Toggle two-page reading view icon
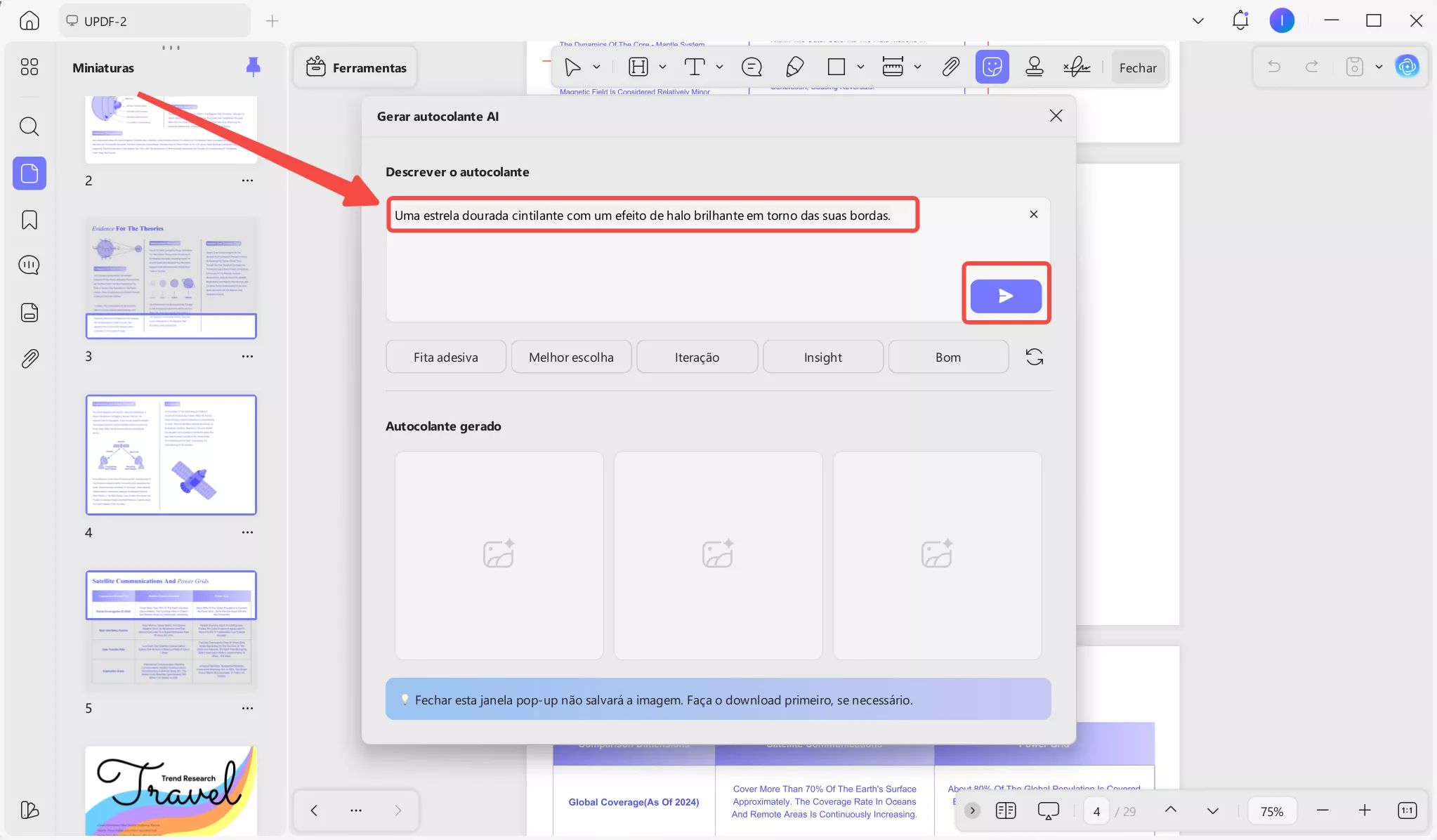This screenshot has height=840, width=1437. tap(1005, 811)
